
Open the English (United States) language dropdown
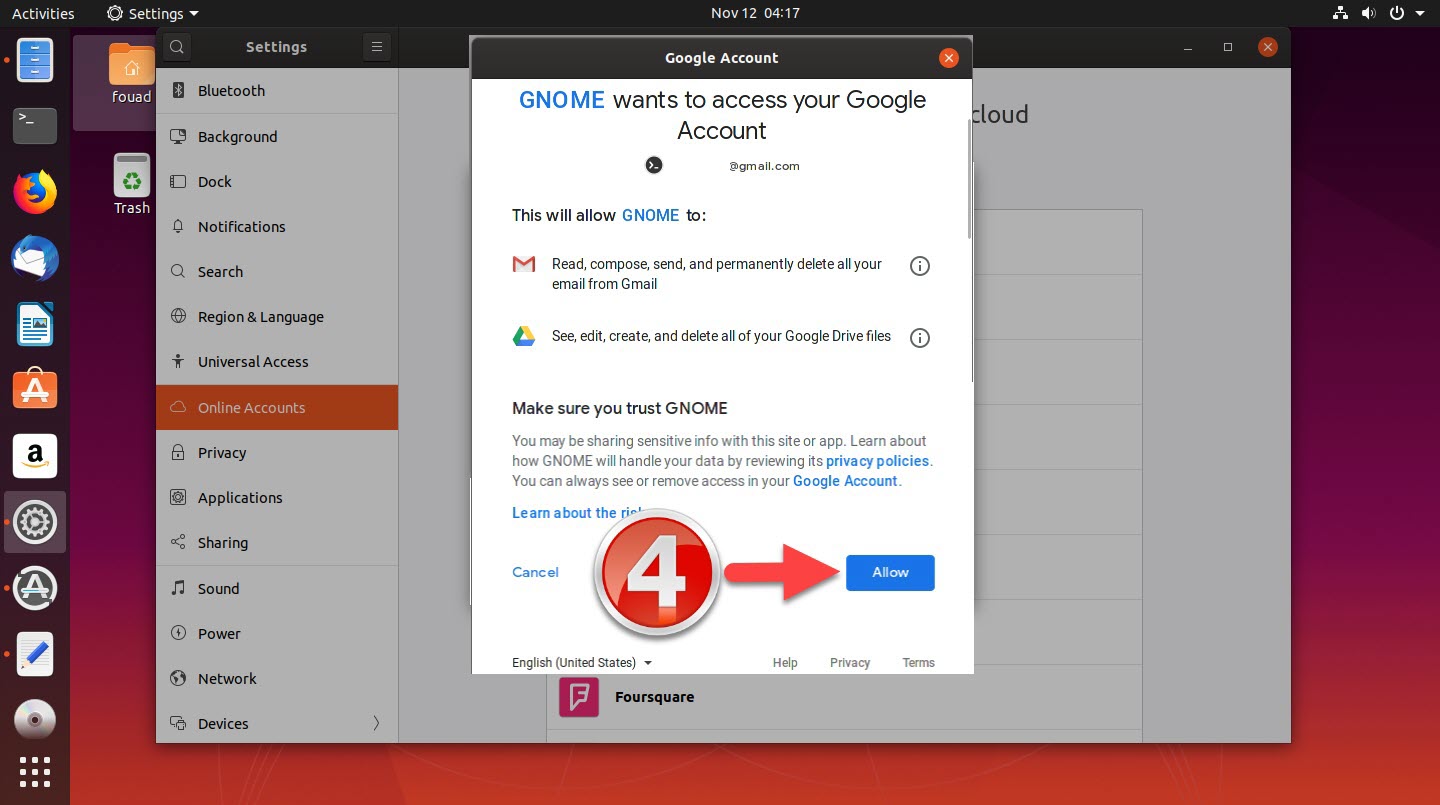pyautogui.click(x=582, y=662)
